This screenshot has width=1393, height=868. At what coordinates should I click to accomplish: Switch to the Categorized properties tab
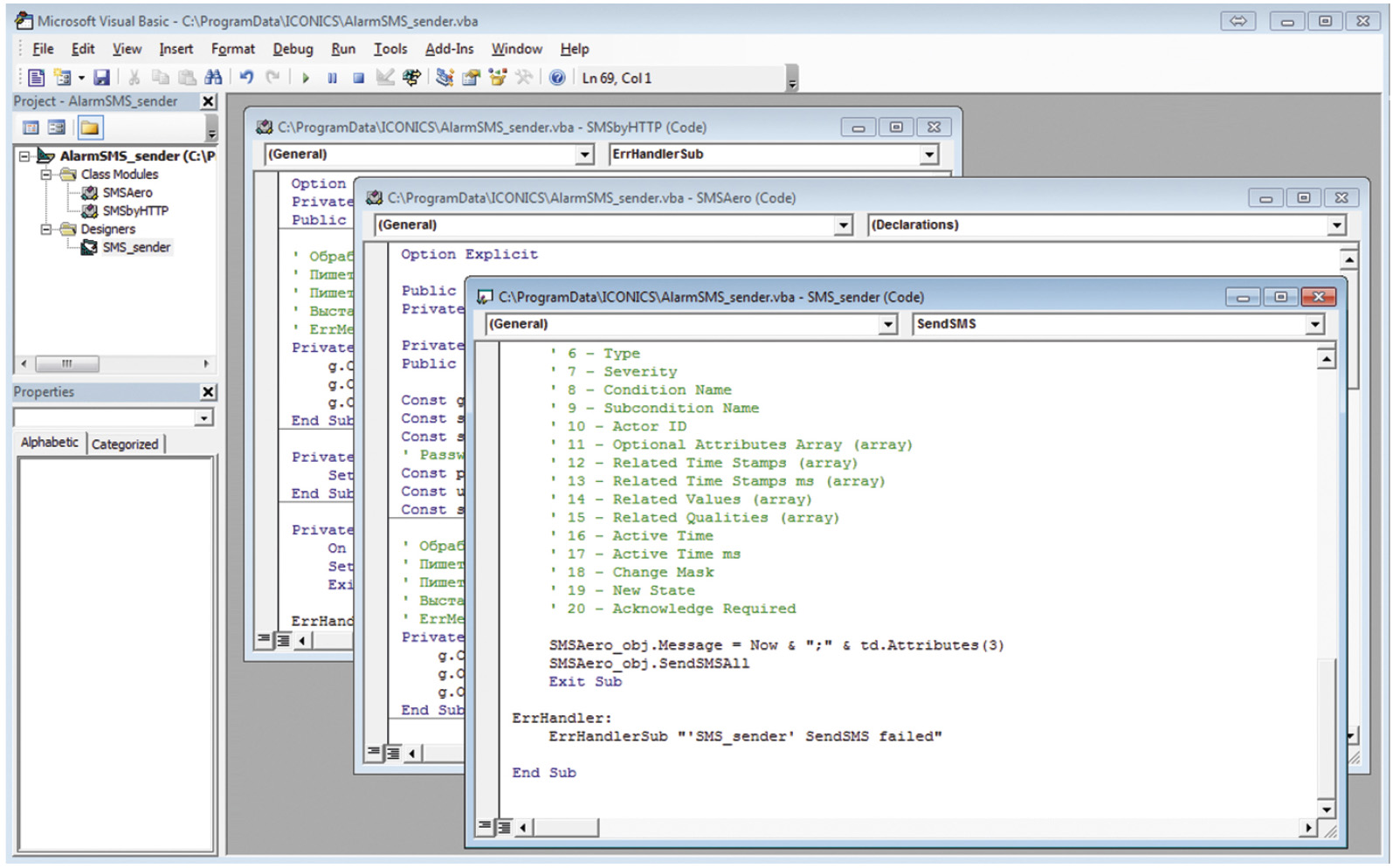point(125,444)
